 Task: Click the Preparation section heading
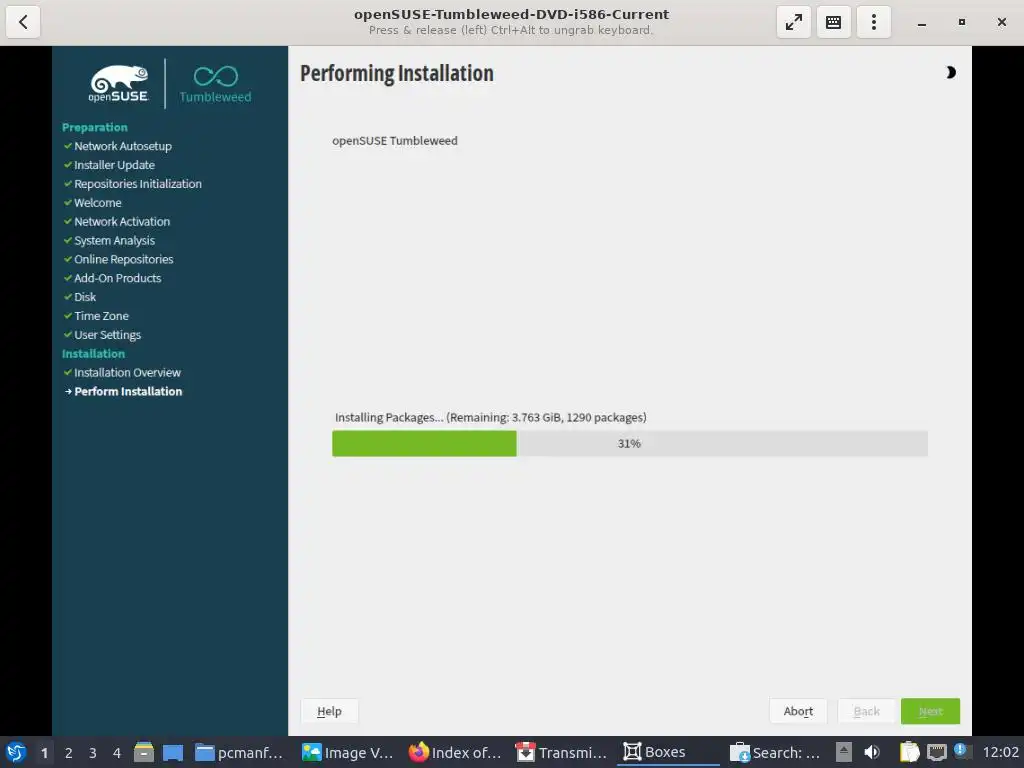(95, 127)
